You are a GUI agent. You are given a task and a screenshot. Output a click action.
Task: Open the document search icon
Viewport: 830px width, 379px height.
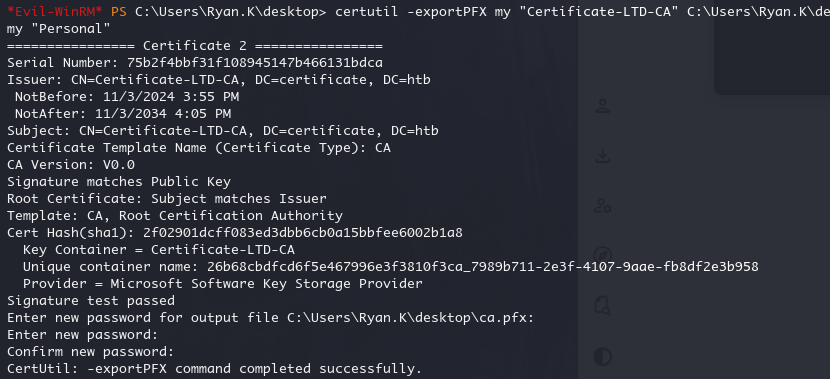point(602,305)
